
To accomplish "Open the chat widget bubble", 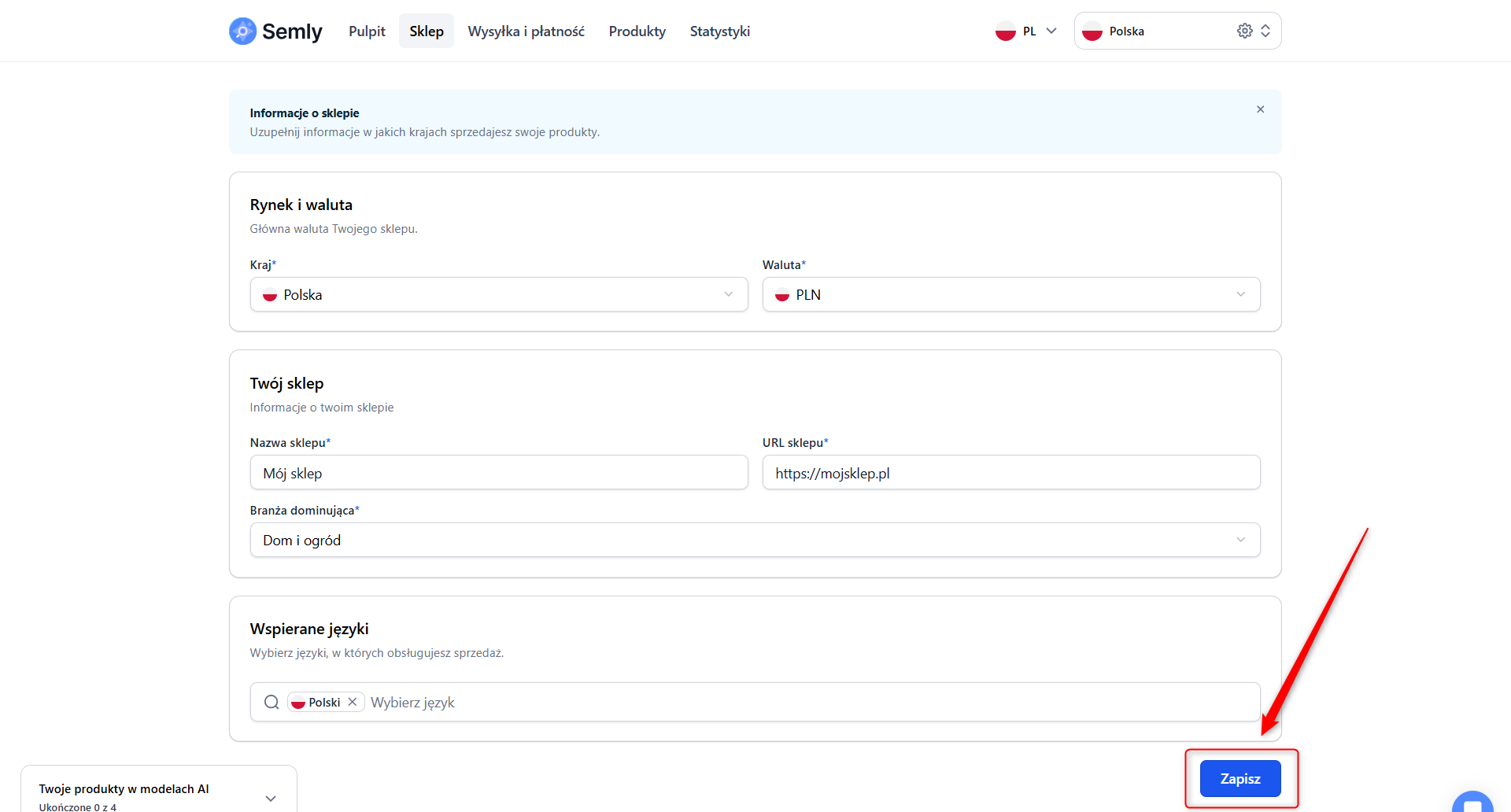I will 1472,802.
